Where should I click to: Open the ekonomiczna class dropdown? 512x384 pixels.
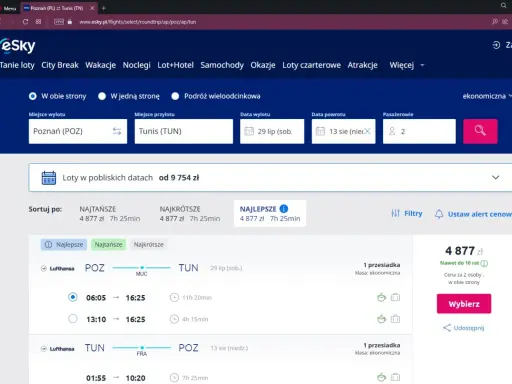point(487,96)
